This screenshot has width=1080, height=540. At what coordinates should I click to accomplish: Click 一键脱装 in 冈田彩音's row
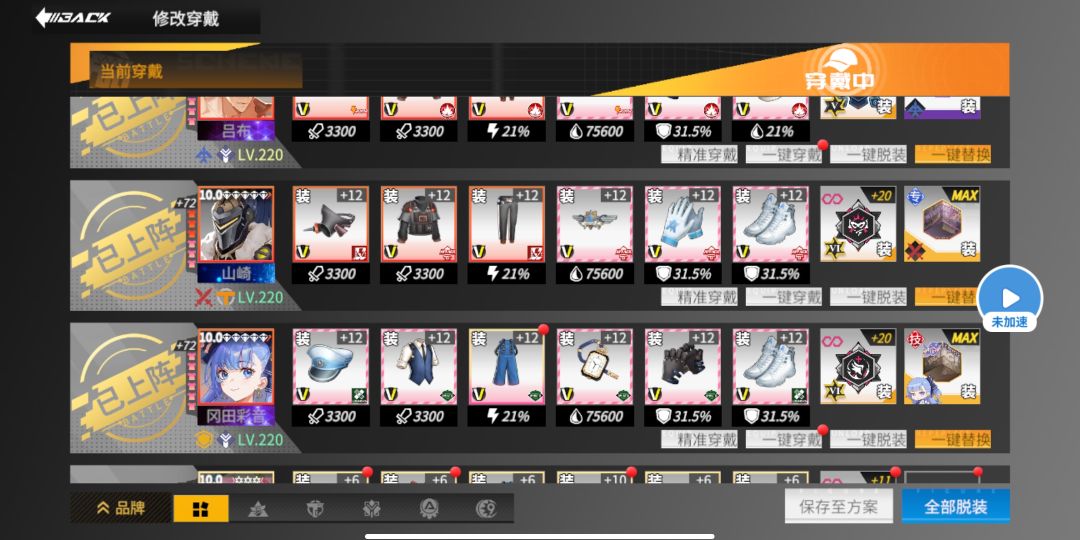click(x=869, y=439)
